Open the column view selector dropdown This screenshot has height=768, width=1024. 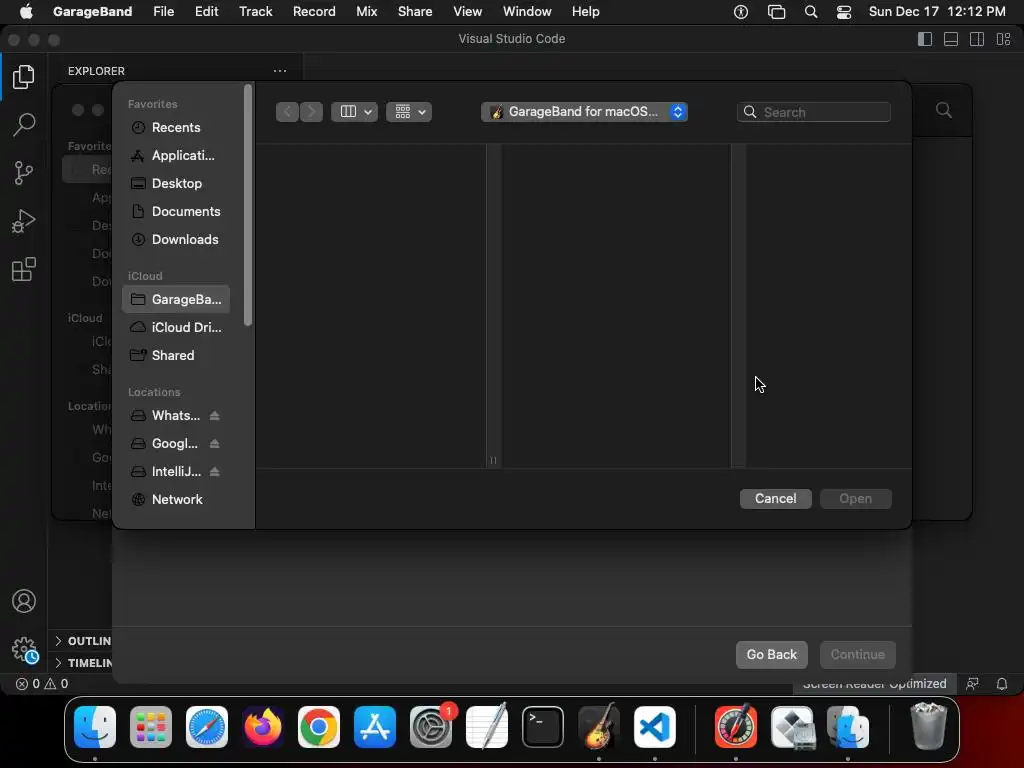(x=355, y=112)
